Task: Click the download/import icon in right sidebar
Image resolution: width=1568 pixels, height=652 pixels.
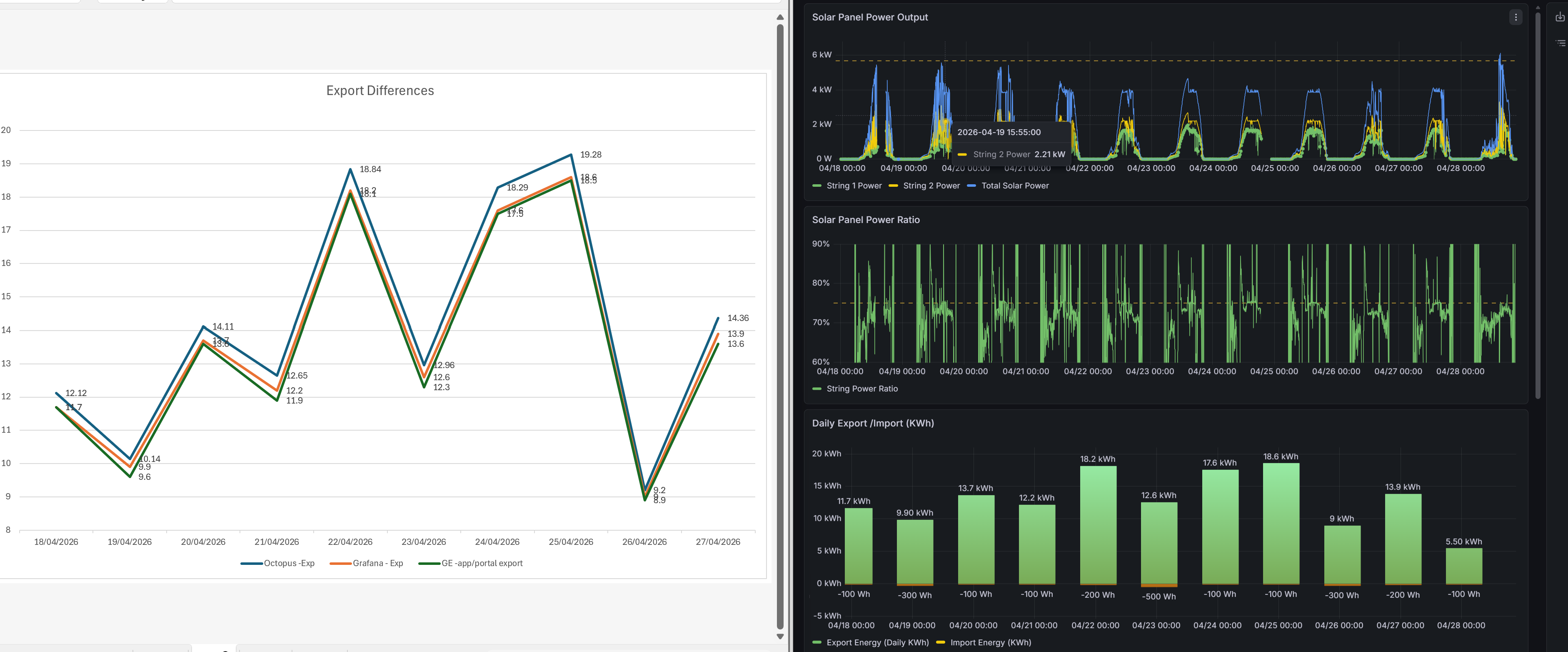Action: pyautogui.click(x=1560, y=17)
